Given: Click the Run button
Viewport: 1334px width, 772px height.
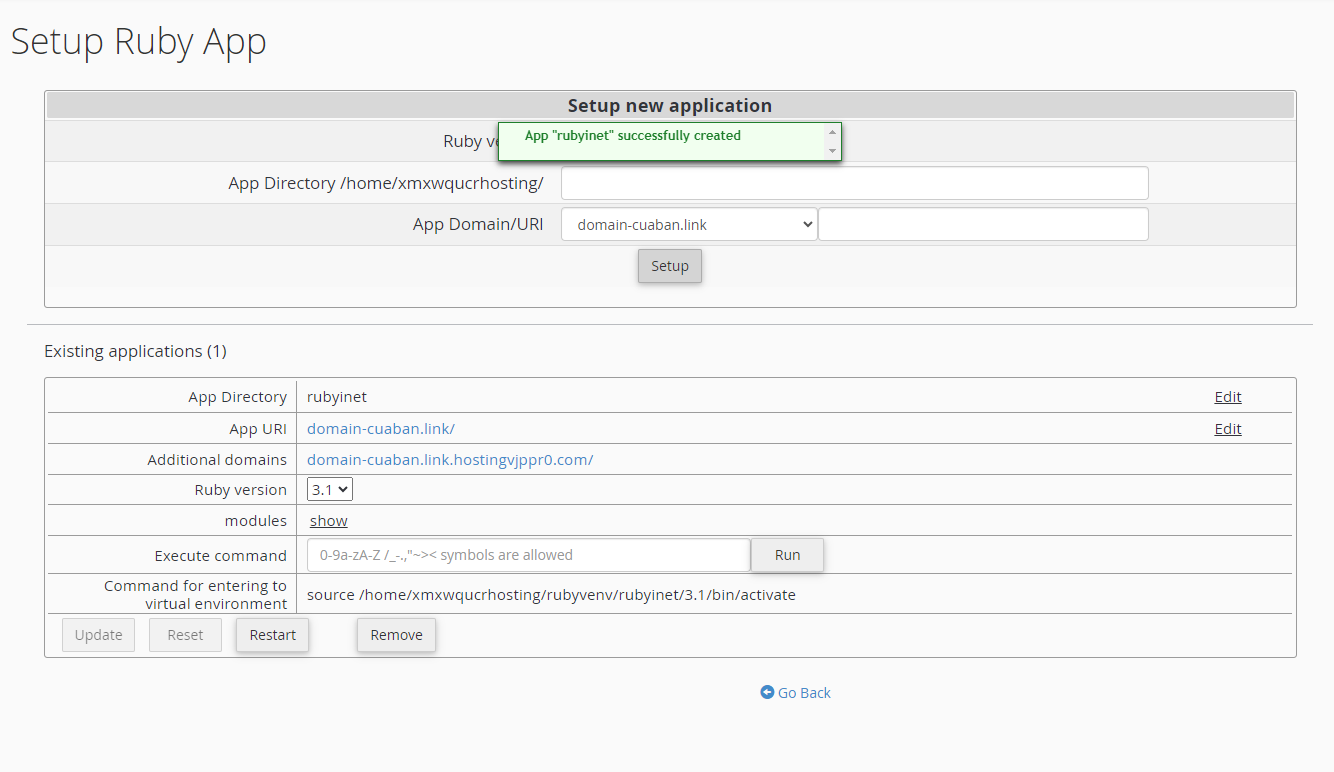Looking at the screenshot, I should click(x=788, y=555).
